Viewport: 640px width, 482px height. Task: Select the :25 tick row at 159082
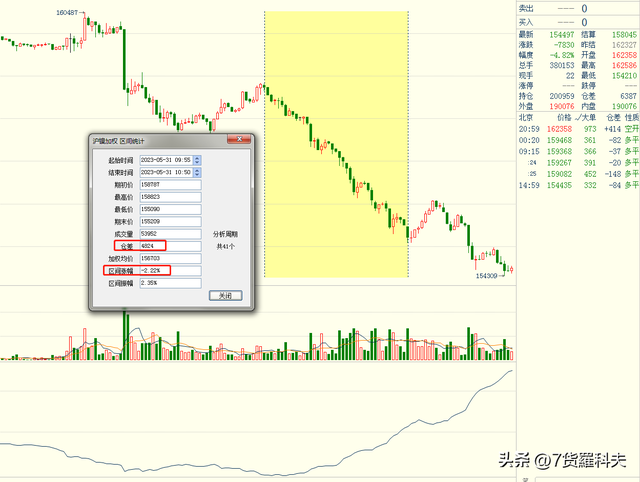point(578,174)
